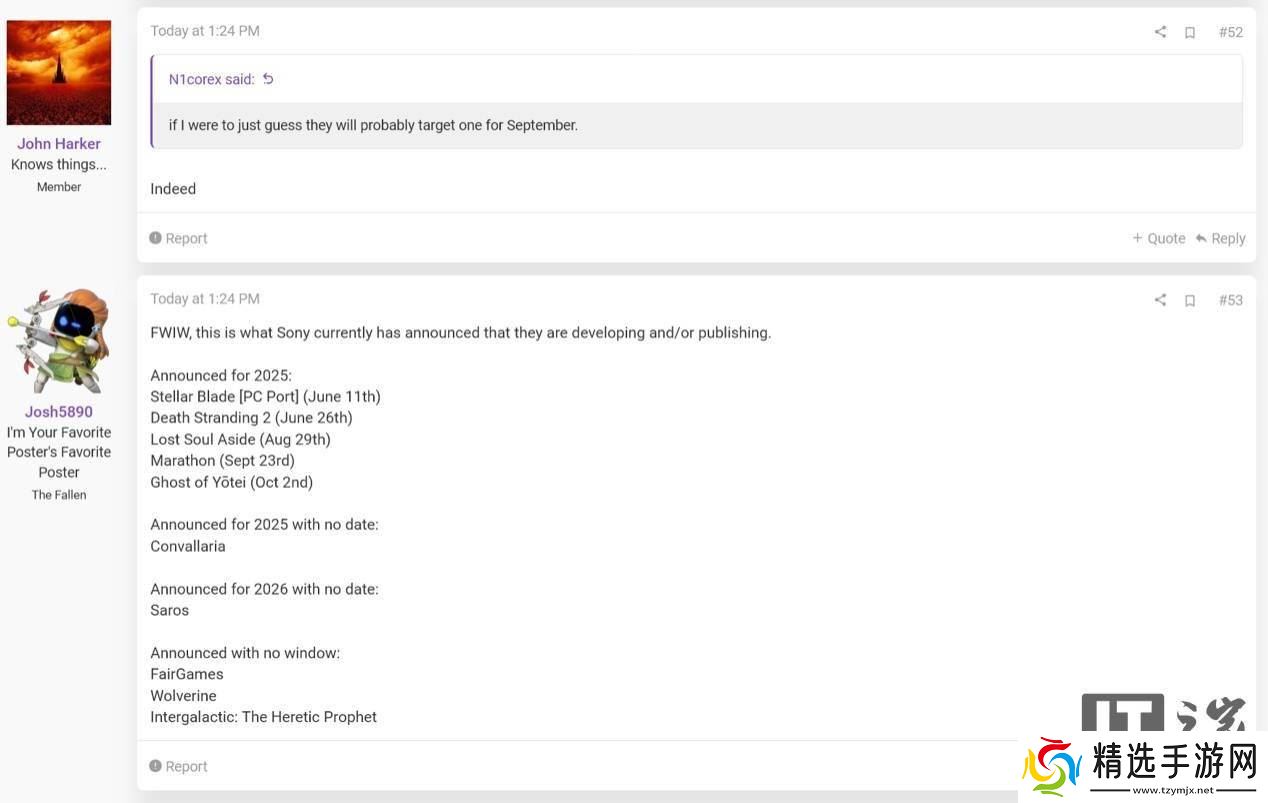The width and height of the screenshot is (1268, 803).
Task: Click the share icon on post #52
Action: (x=1160, y=32)
